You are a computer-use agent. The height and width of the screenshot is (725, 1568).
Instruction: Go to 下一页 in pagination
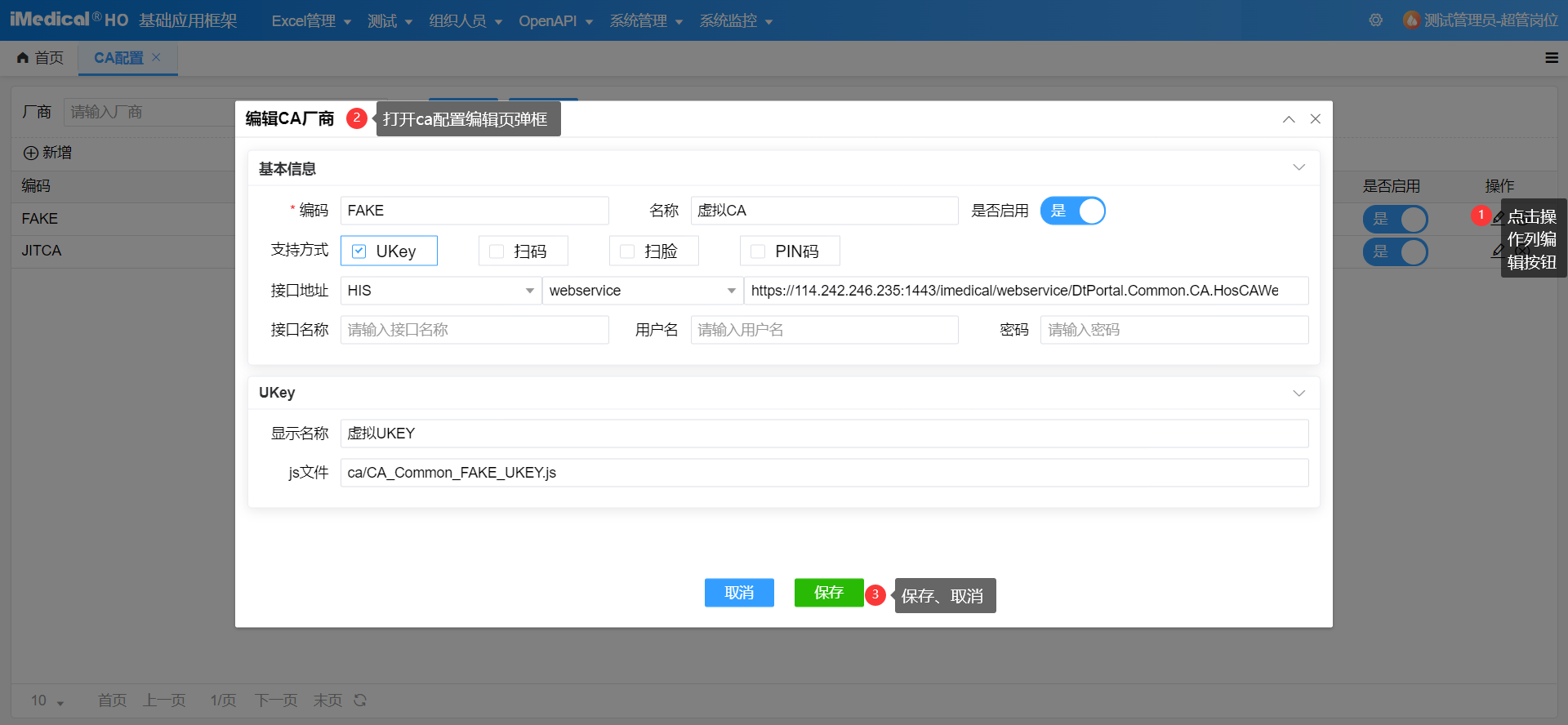[276, 701]
